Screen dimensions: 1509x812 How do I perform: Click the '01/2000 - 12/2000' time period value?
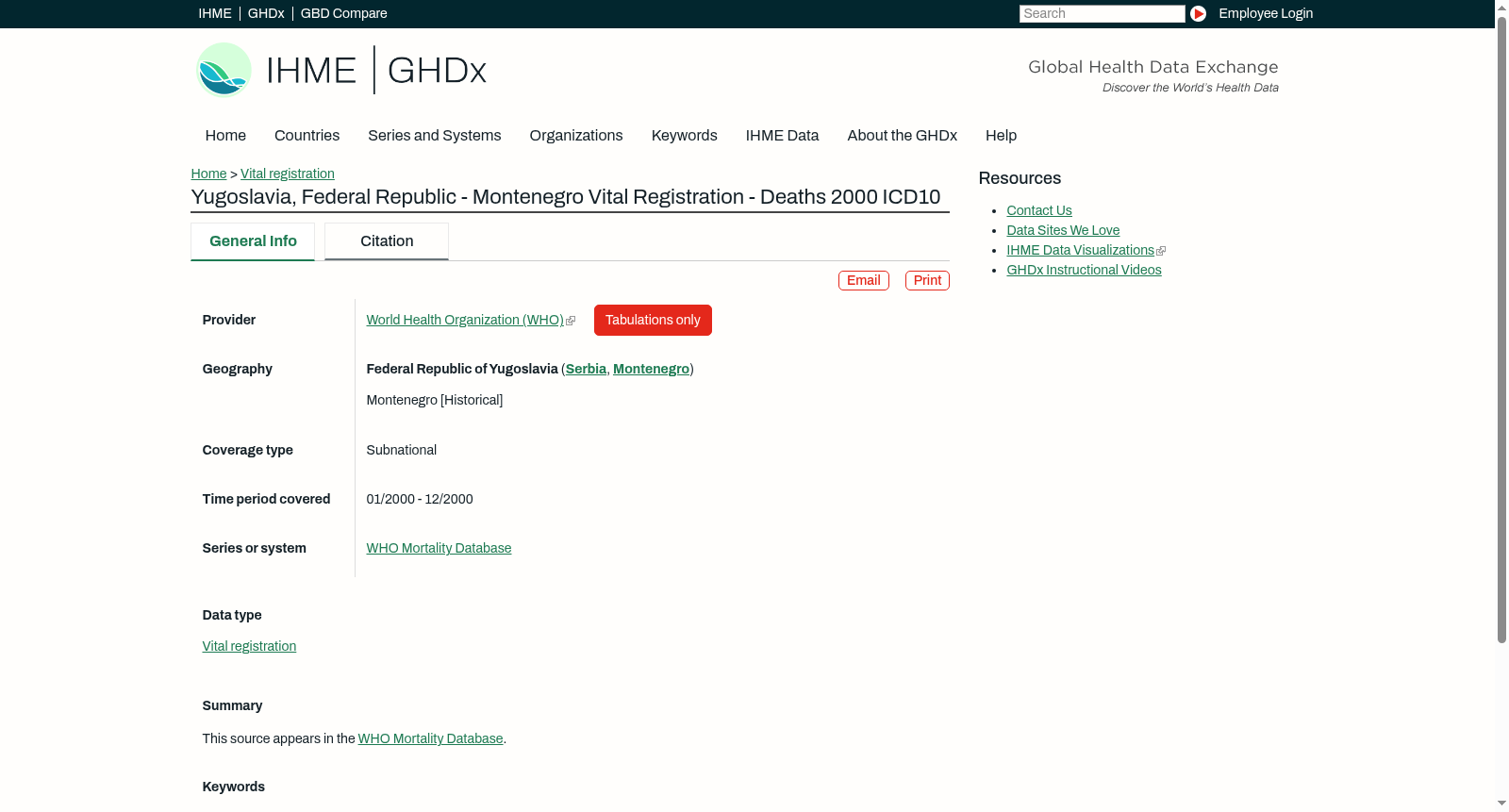pos(420,499)
